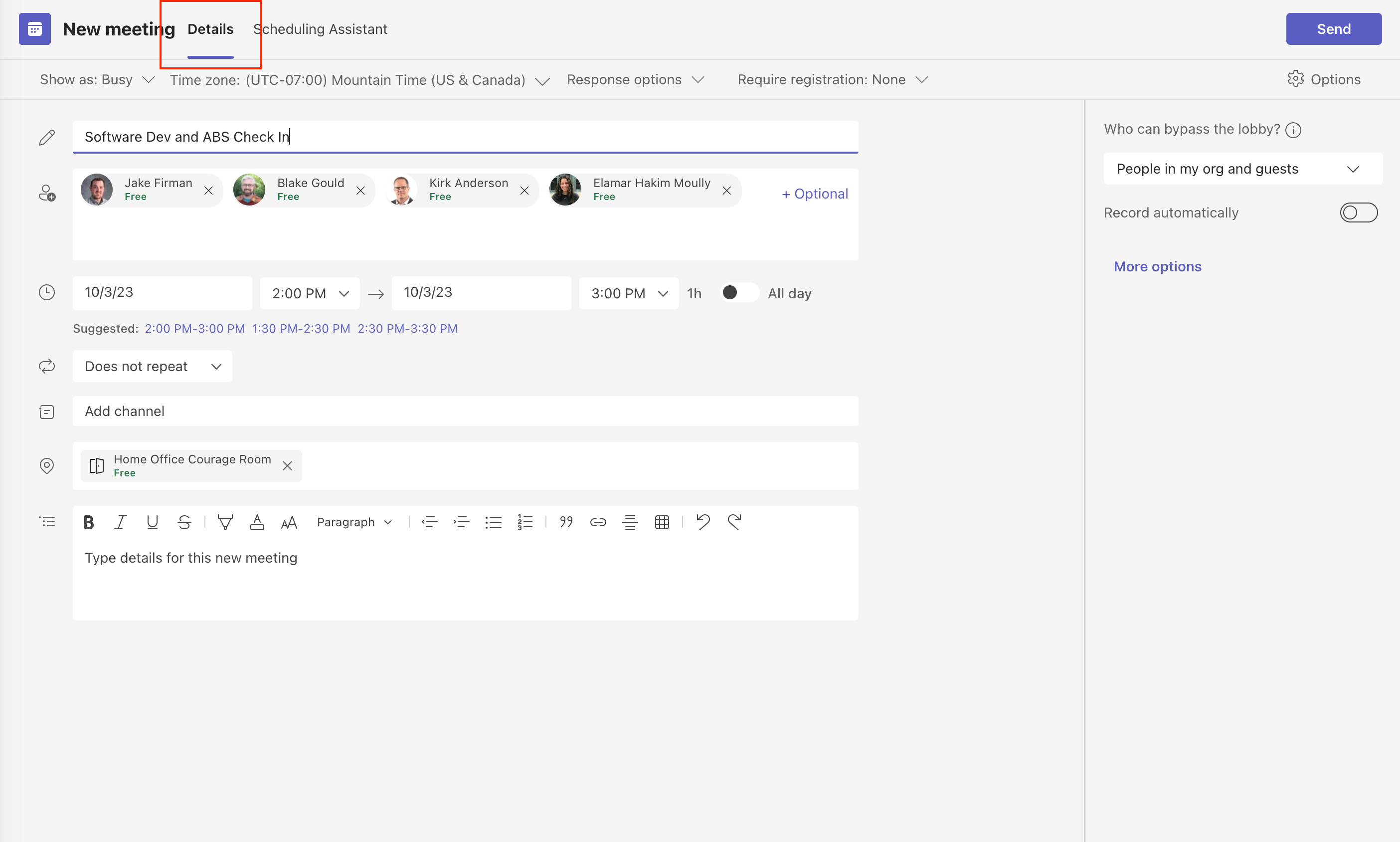Open the font color picker
This screenshot has width=1400, height=842.
(x=257, y=521)
